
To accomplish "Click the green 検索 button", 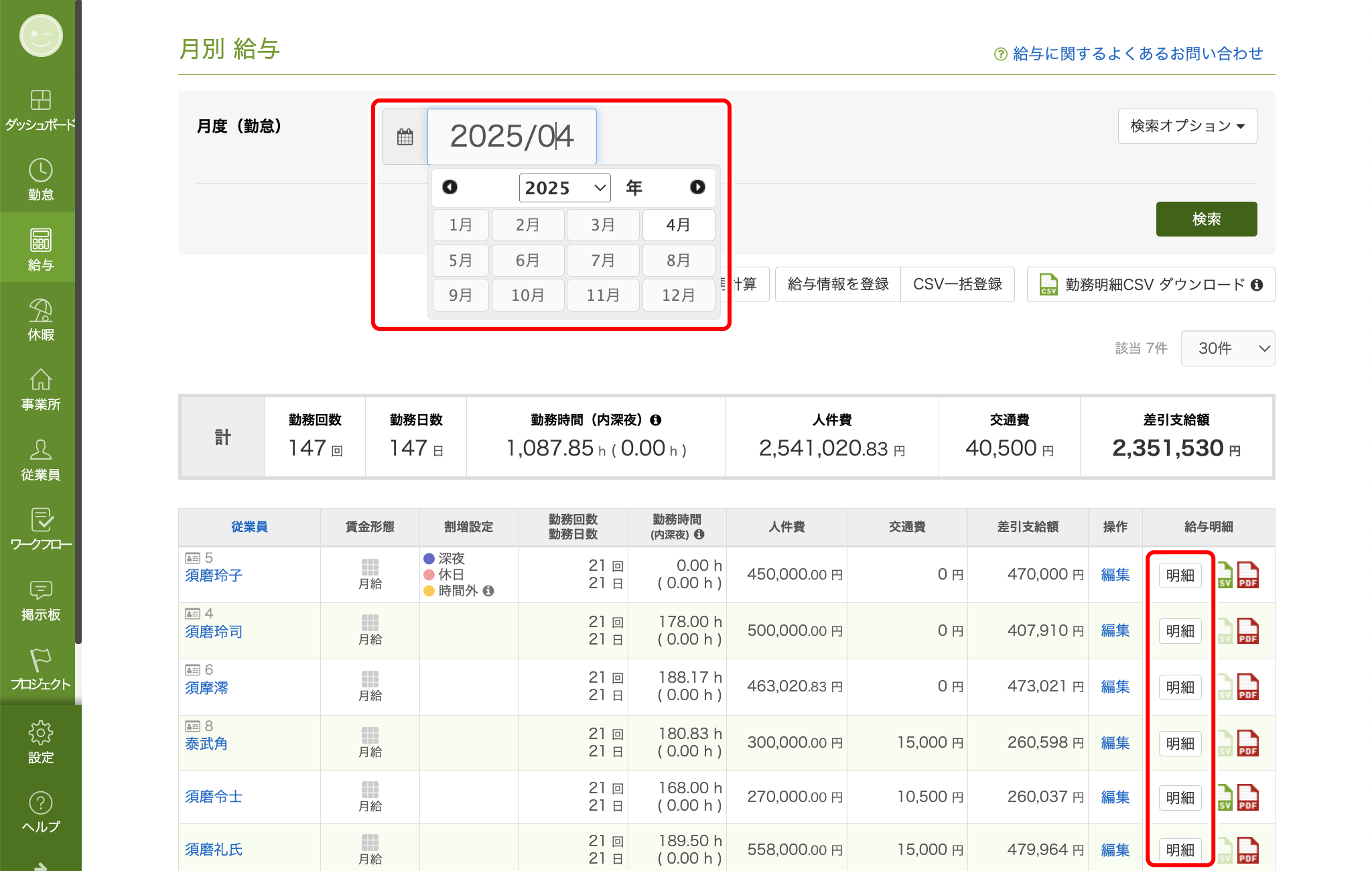I will pyautogui.click(x=1207, y=219).
